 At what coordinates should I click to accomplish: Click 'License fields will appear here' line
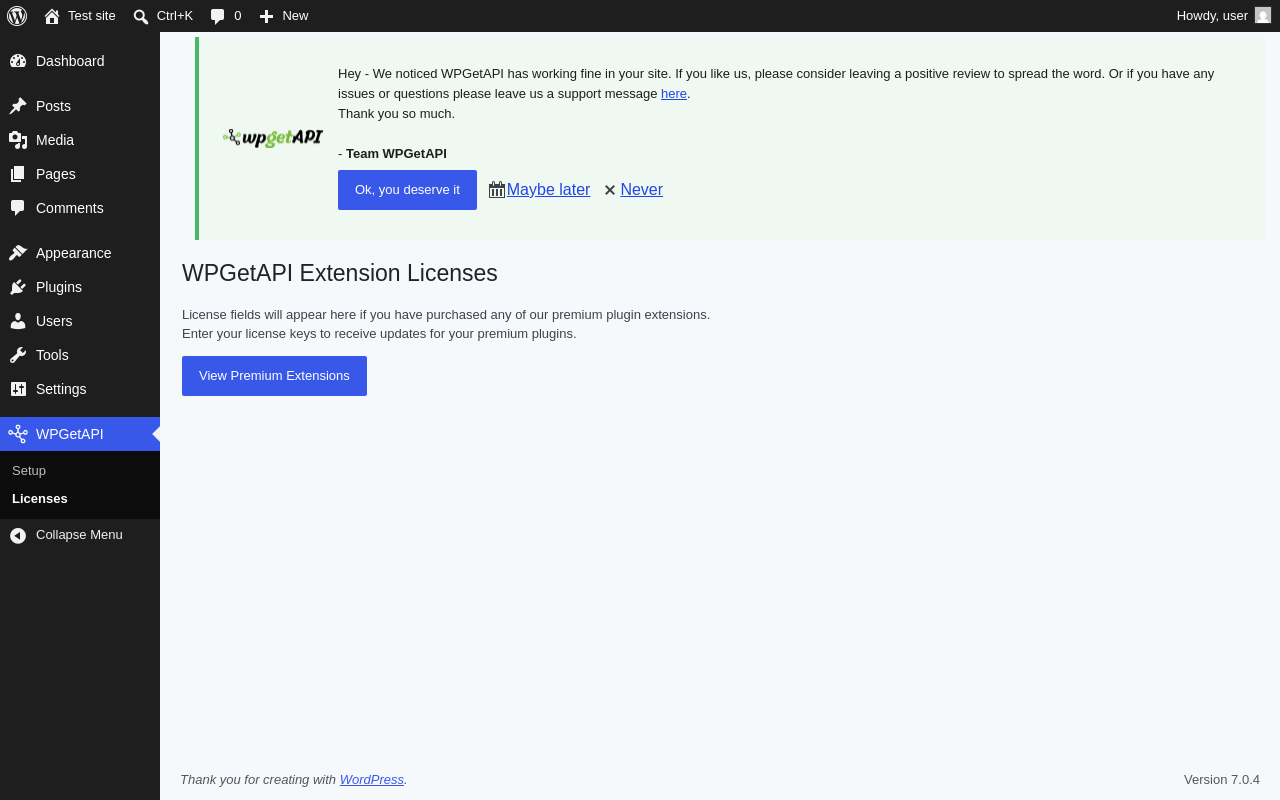click(x=446, y=315)
